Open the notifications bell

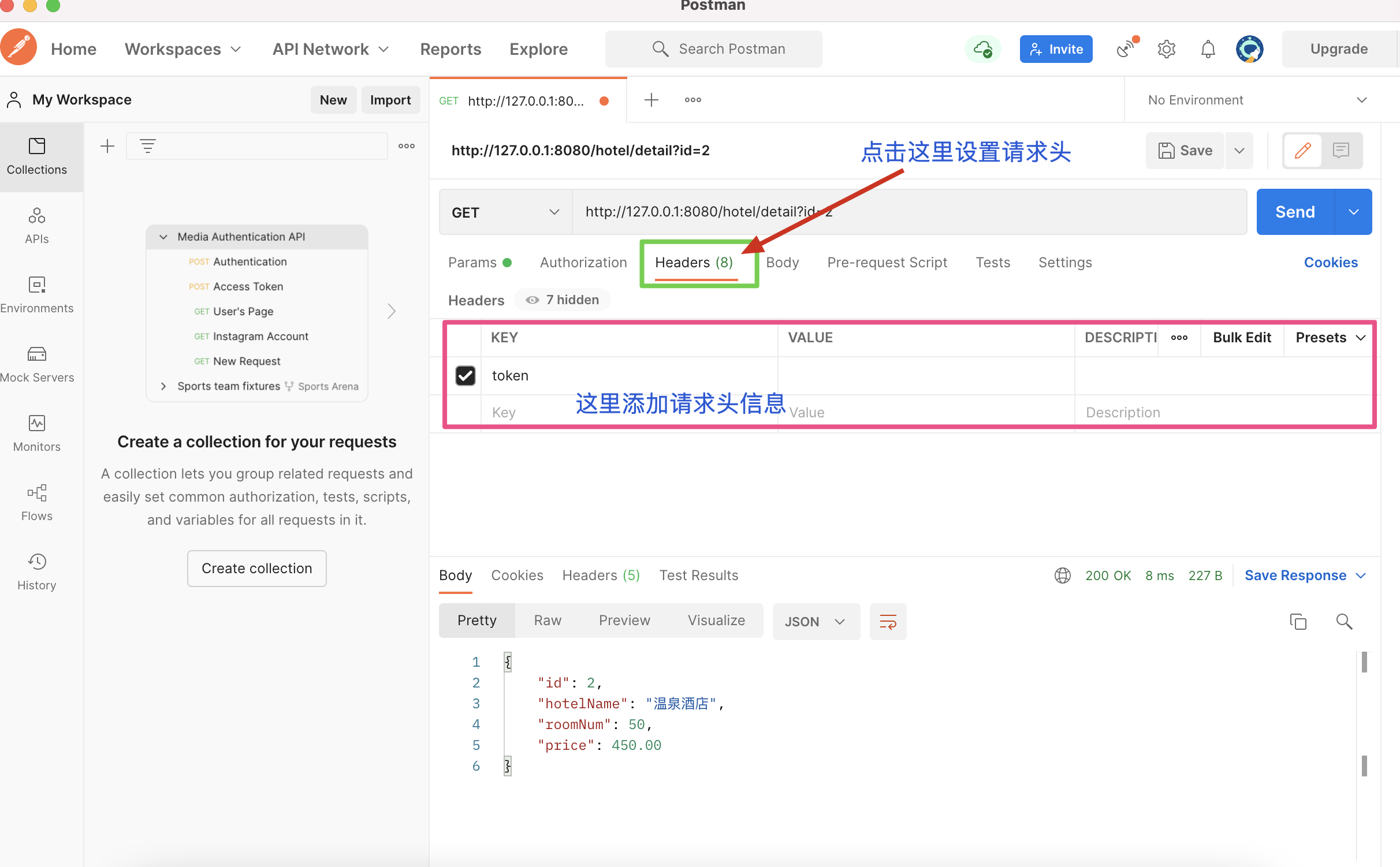point(1208,49)
